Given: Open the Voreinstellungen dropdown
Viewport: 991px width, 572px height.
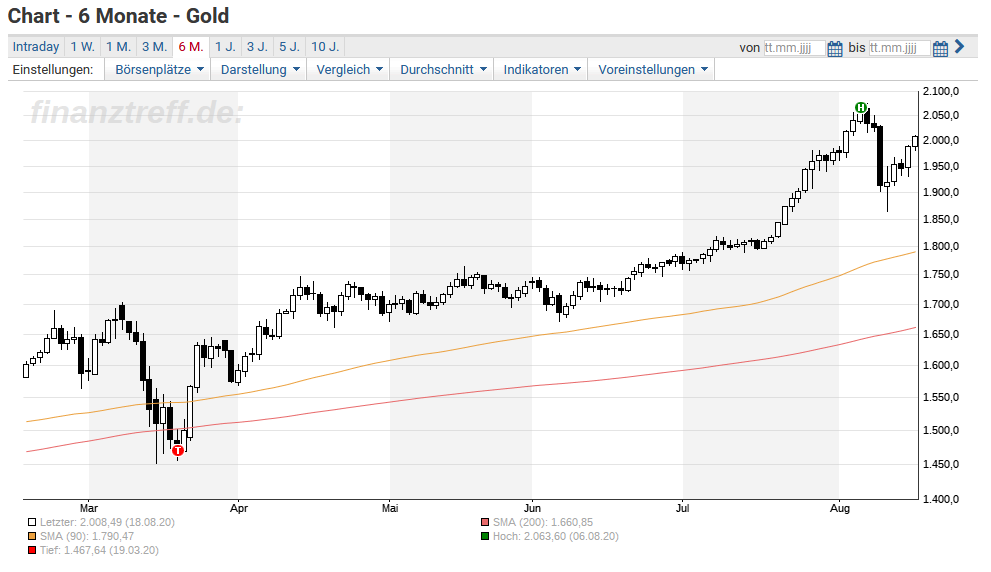Looking at the screenshot, I should click(652, 70).
